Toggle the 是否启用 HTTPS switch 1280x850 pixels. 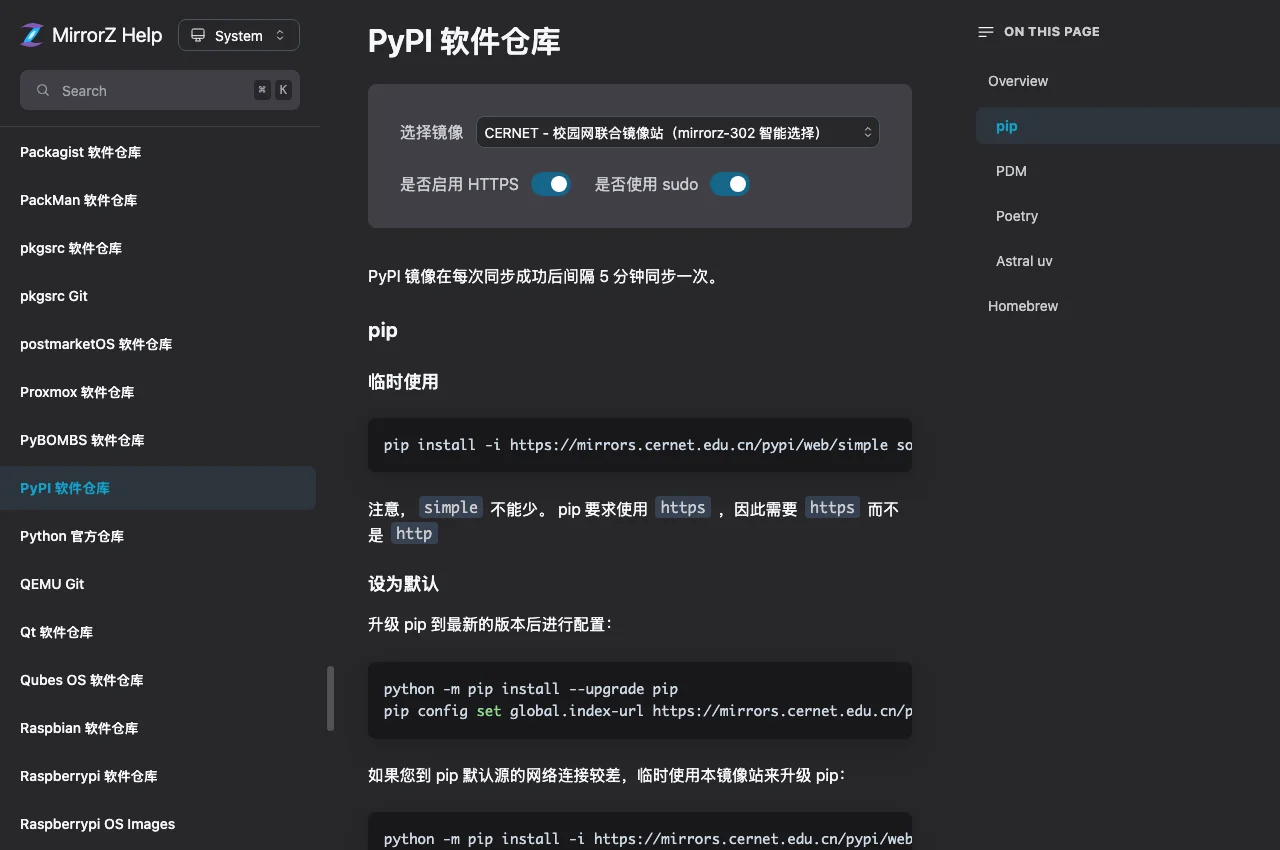click(x=551, y=184)
